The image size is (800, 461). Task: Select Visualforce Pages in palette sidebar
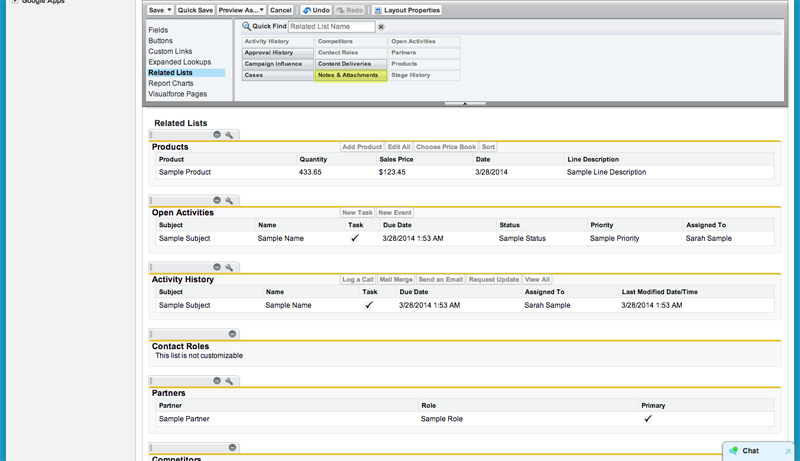pos(177,94)
